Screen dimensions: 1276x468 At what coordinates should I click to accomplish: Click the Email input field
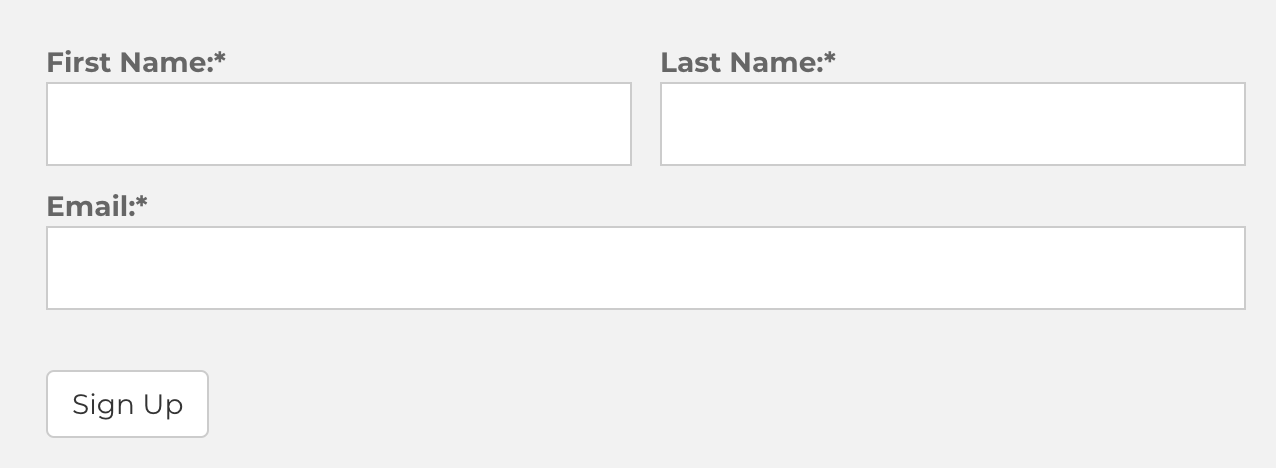(x=645, y=268)
